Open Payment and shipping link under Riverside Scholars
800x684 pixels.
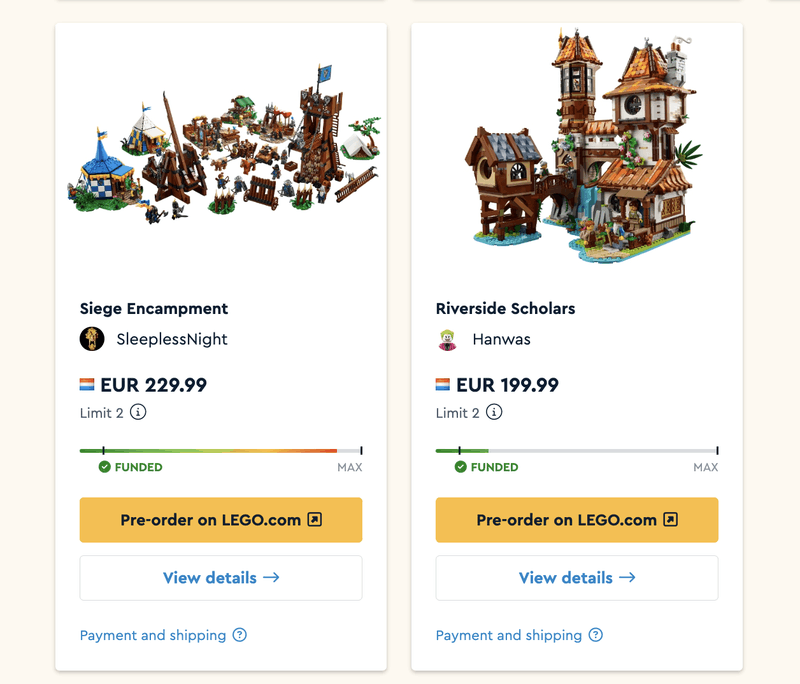pyautogui.click(x=509, y=635)
